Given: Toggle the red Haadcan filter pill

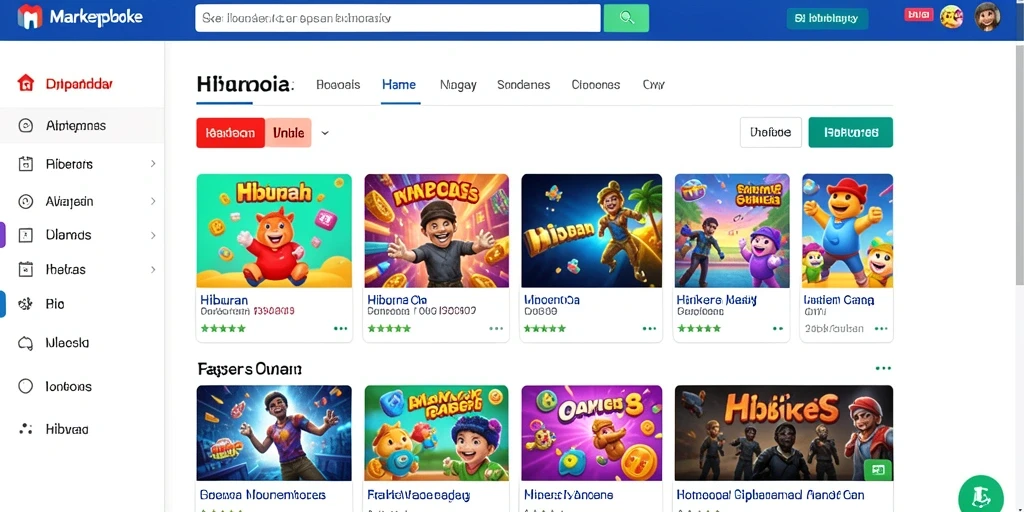Looking at the screenshot, I should click(x=231, y=133).
